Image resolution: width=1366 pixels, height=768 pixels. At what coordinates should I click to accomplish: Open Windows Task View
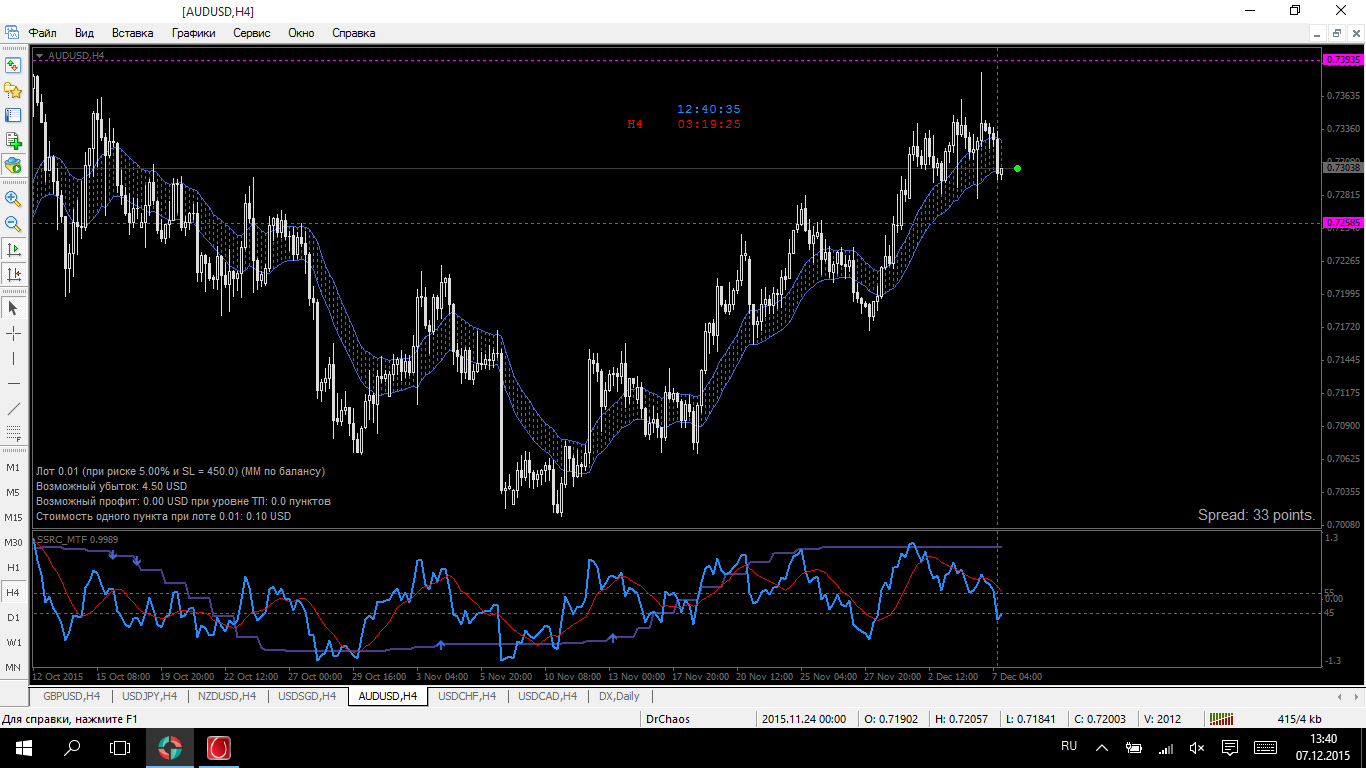click(120, 747)
